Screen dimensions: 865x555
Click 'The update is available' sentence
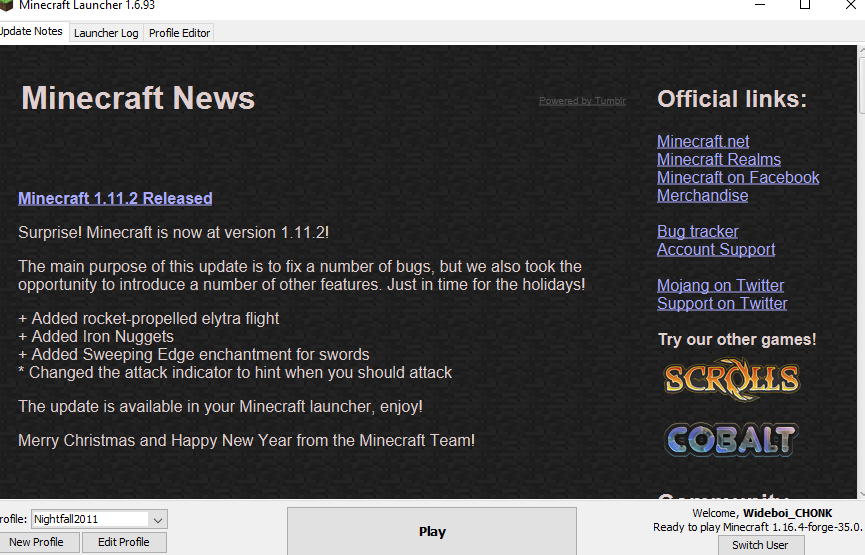pos(221,407)
